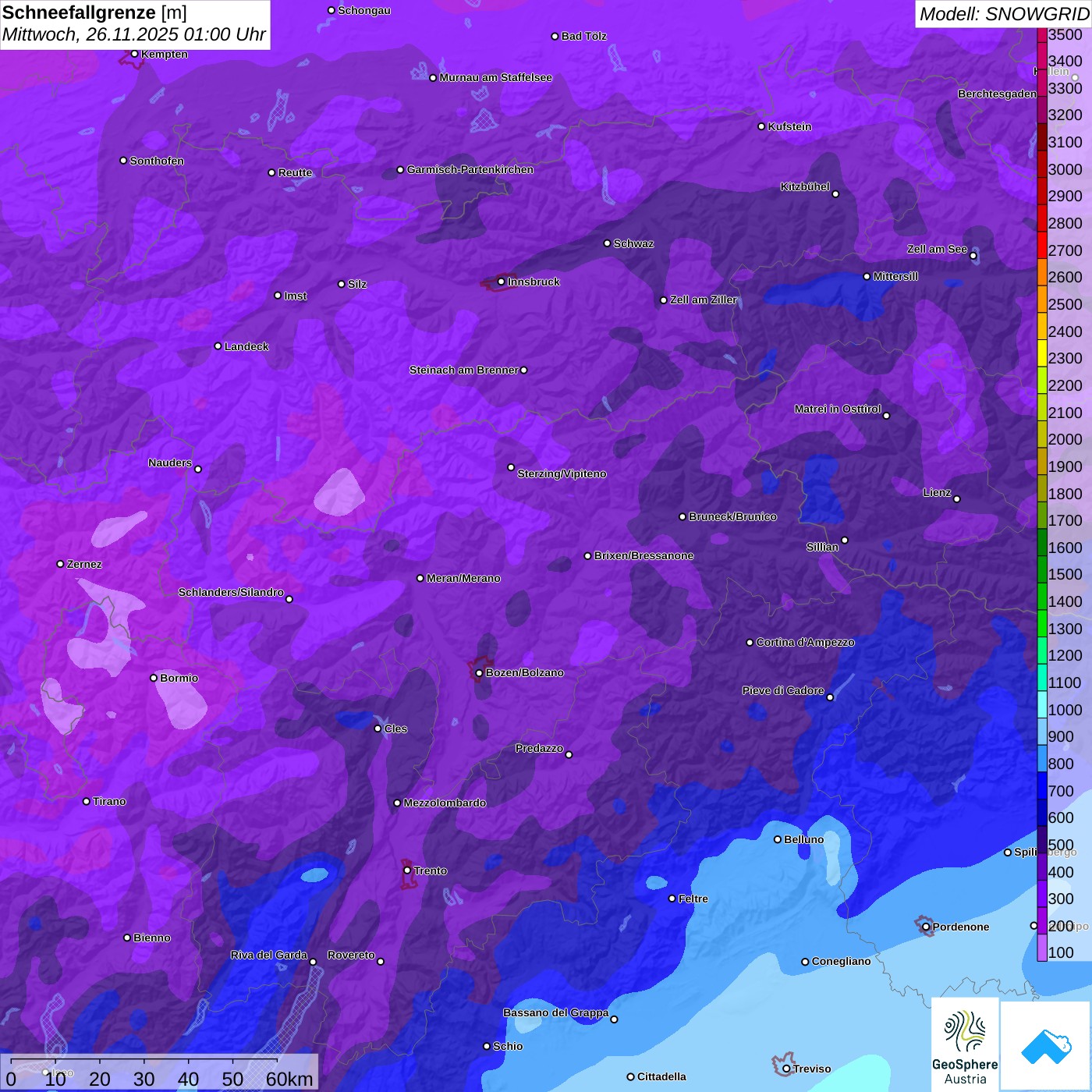Click the Lienz location dot

point(957,499)
